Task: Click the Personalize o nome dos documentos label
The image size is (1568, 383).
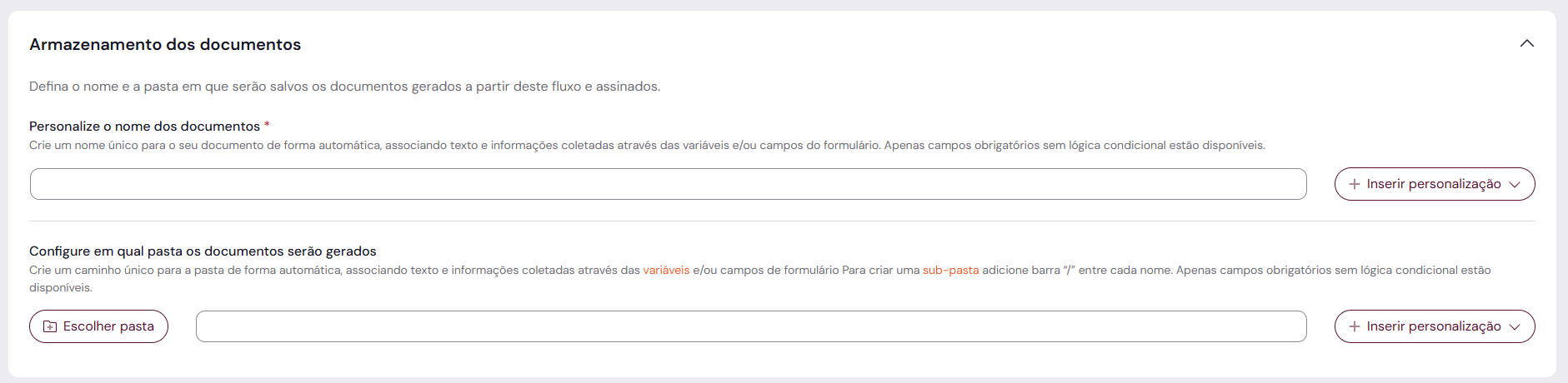Action: pos(144,126)
